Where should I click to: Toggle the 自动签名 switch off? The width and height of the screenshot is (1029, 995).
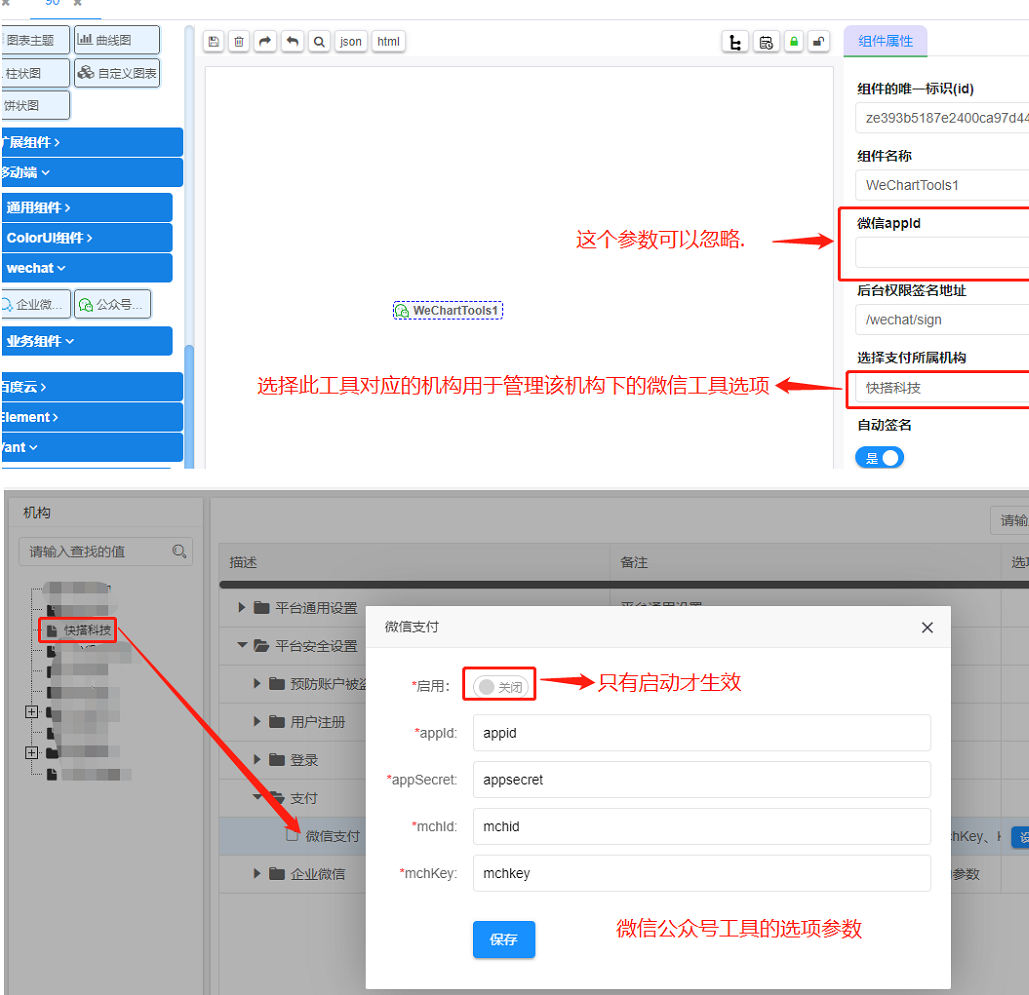click(x=879, y=458)
